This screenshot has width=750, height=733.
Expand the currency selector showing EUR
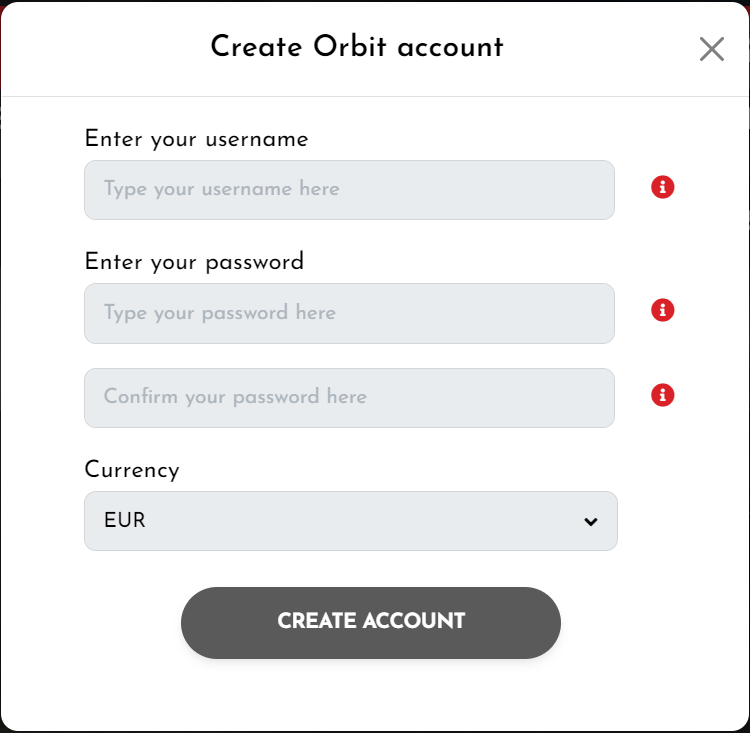coord(350,521)
